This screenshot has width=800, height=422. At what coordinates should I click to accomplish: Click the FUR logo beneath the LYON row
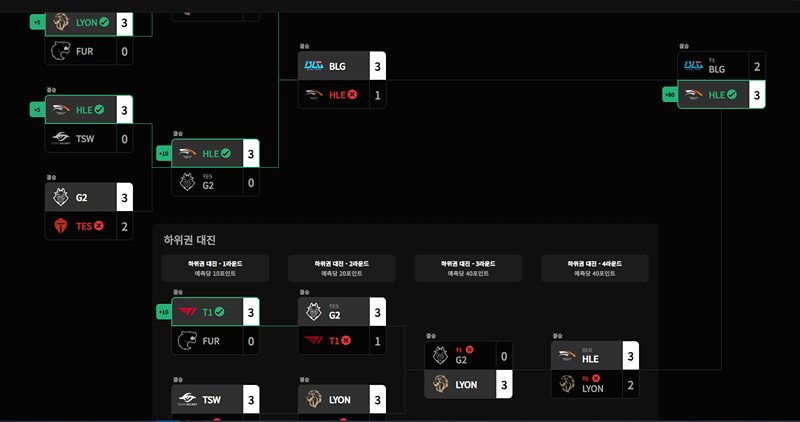click(x=60, y=51)
